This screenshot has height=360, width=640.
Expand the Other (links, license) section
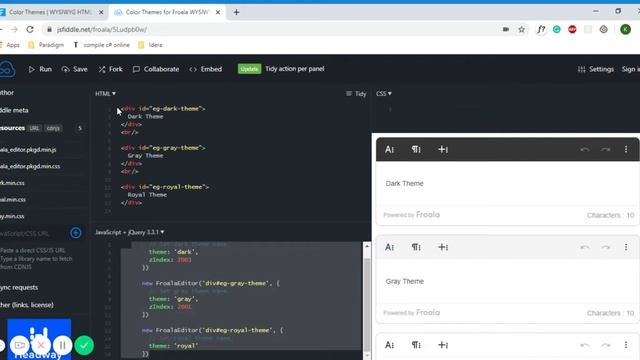click(x=27, y=305)
